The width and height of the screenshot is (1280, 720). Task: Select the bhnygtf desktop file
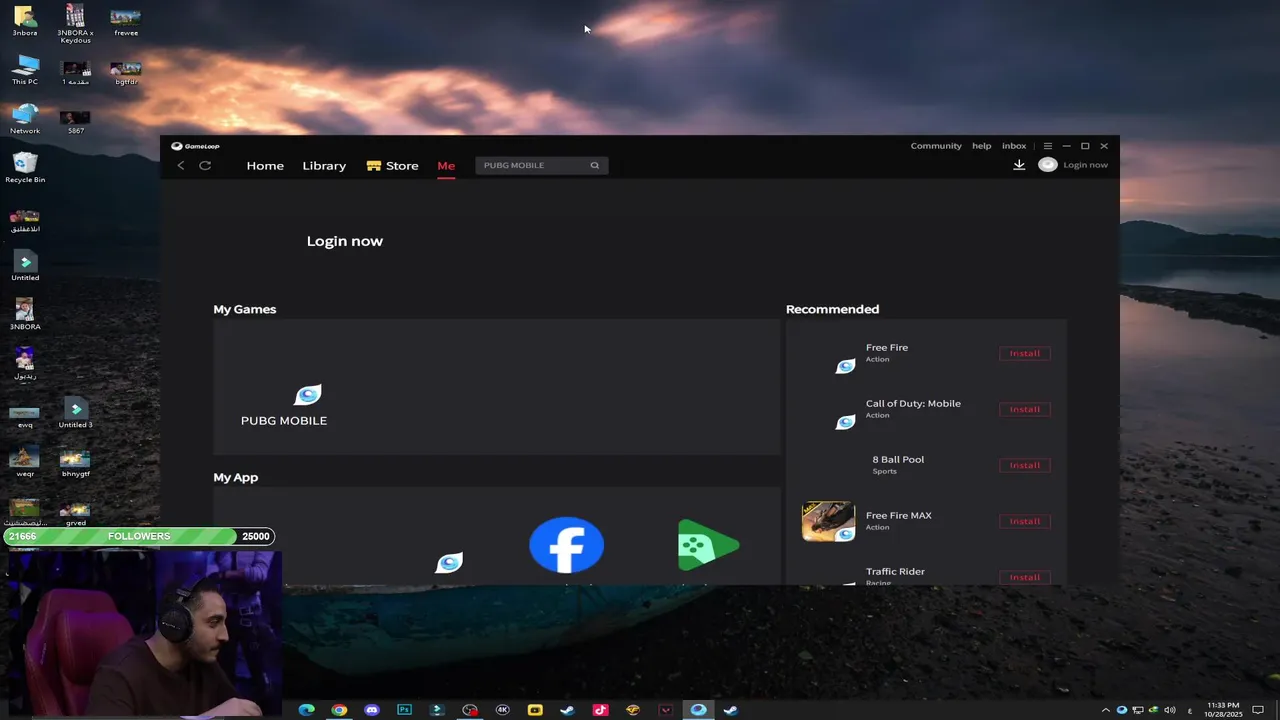[75, 464]
